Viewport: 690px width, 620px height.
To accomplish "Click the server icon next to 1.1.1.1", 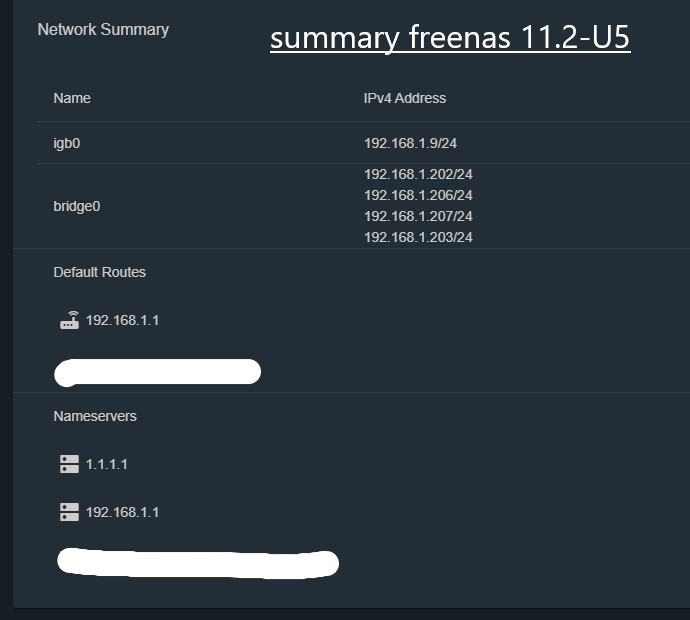I will (x=70, y=464).
